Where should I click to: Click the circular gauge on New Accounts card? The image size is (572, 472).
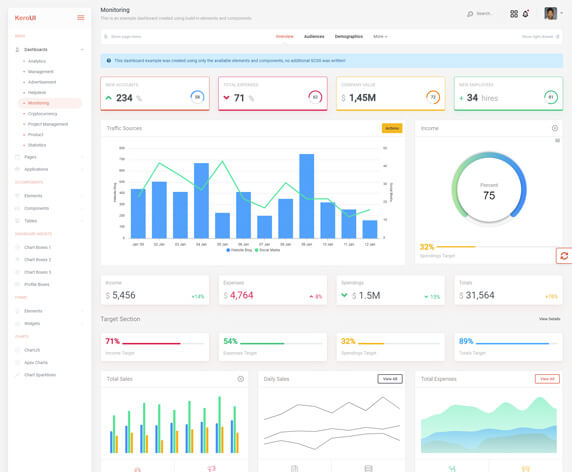[197, 97]
